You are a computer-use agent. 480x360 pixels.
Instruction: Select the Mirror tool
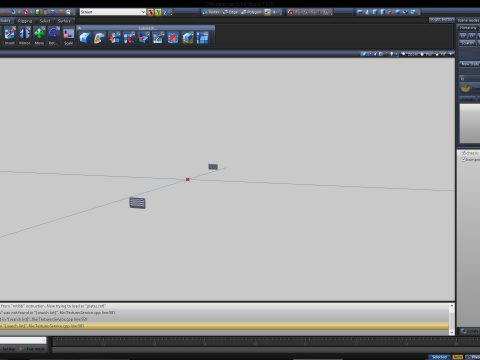(x=24, y=36)
